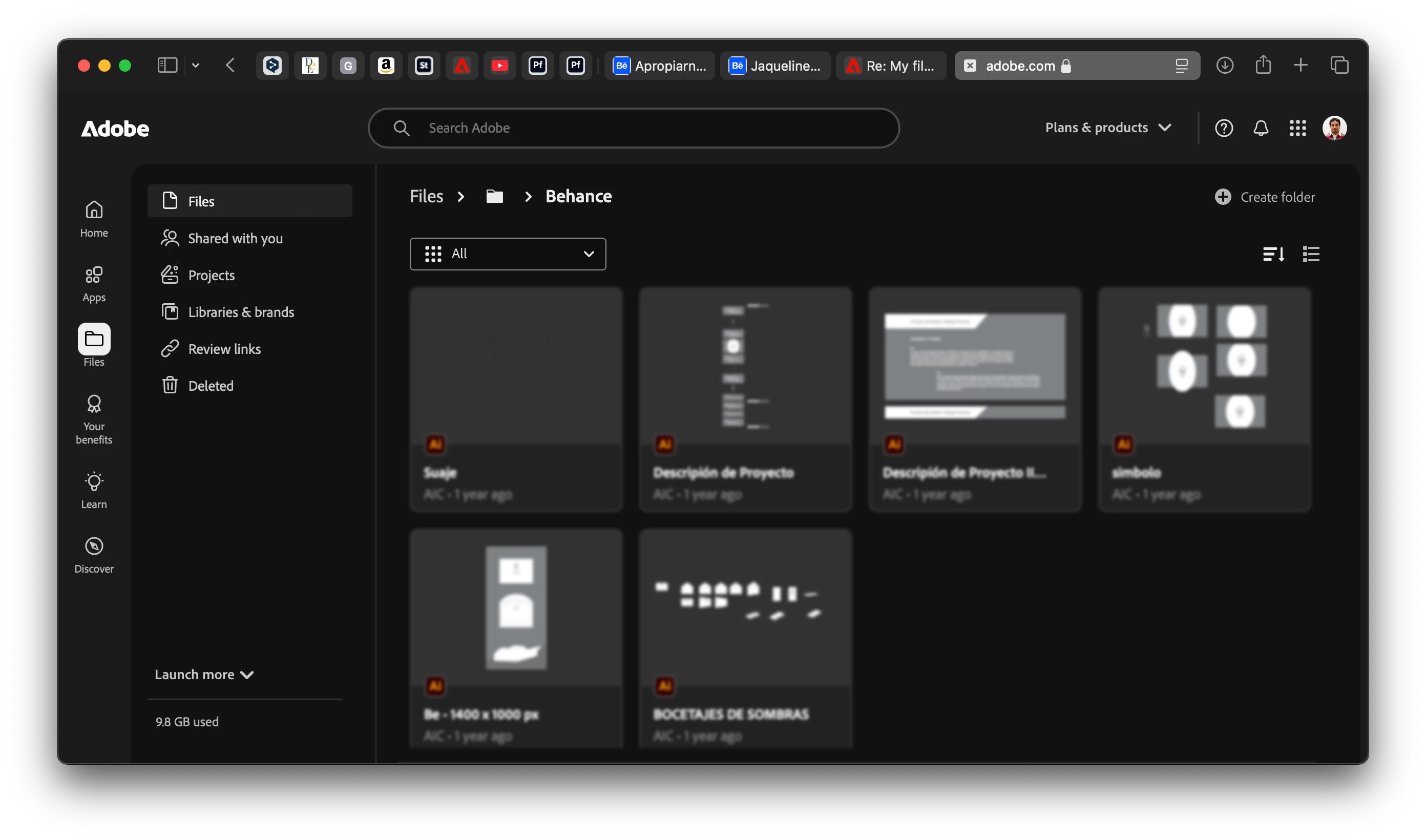Switch to list view
Screen dimensions: 1426x840
tap(1311, 254)
